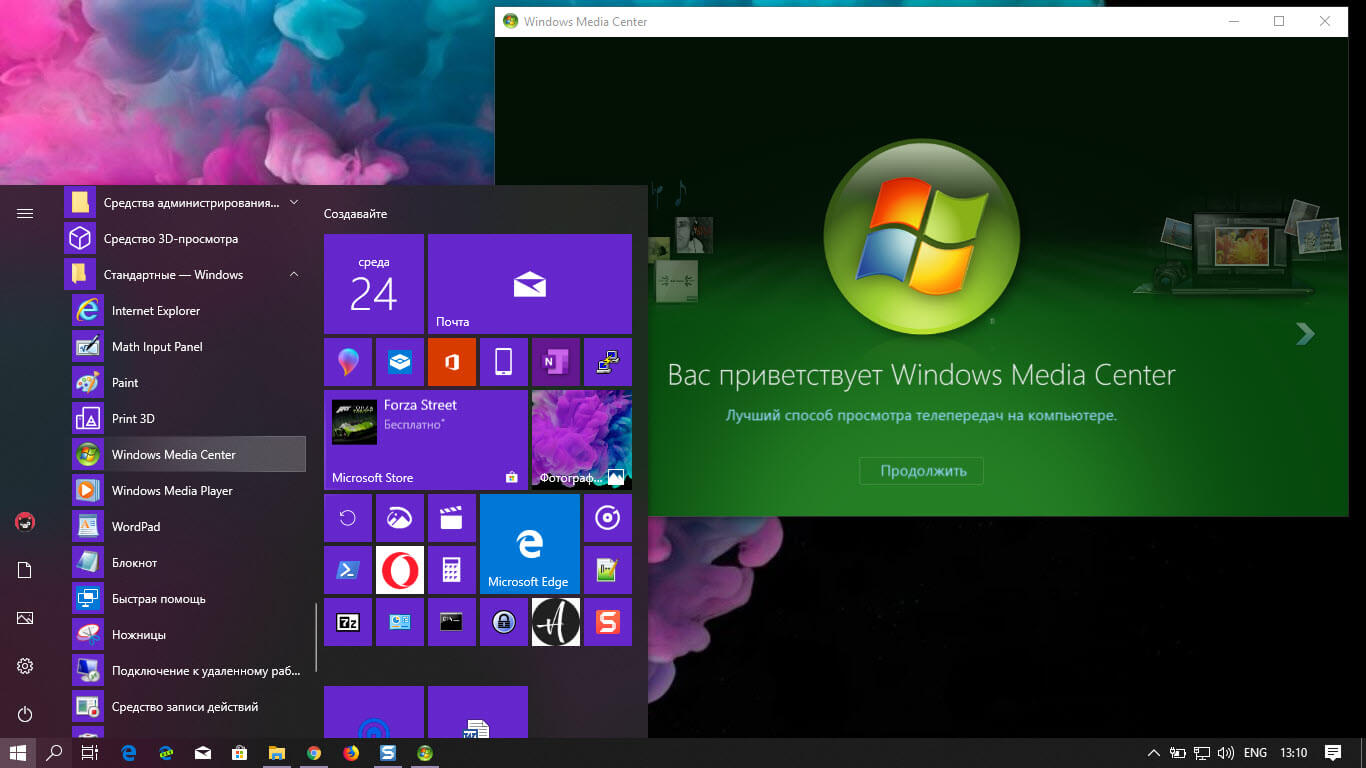Open the 7-Zip tile
This screenshot has height=768, width=1366.
348,622
